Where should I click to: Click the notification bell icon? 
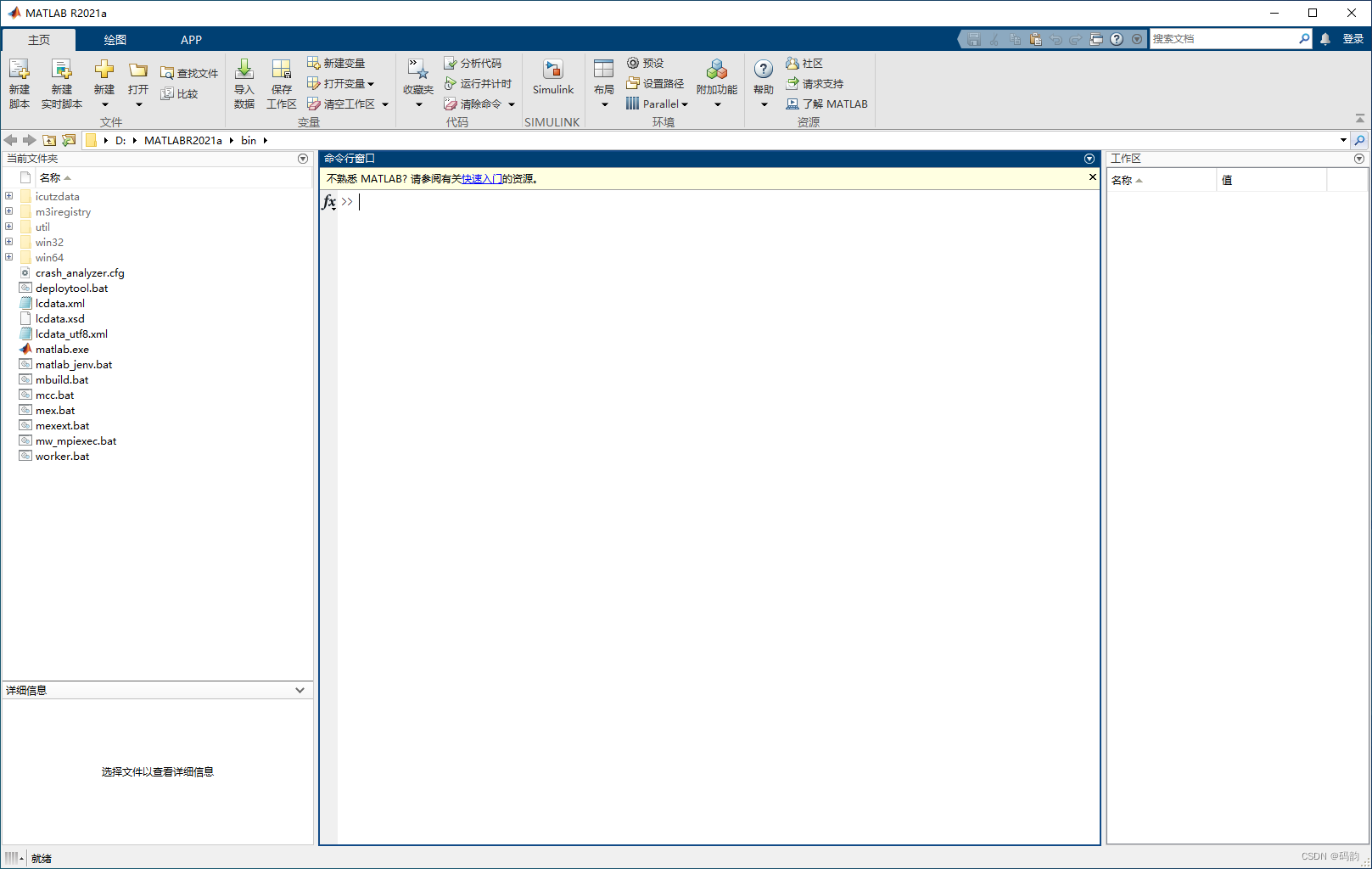pyautogui.click(x=1325, y=39)
